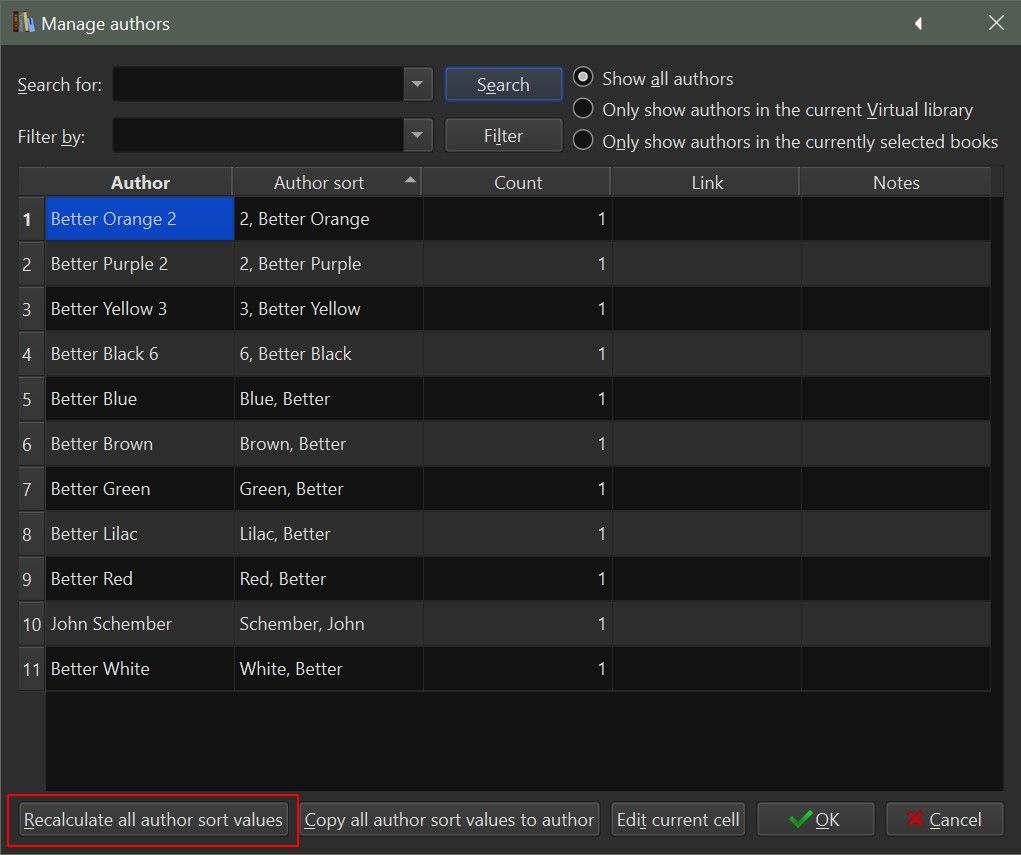
Task: Click the Count column header
Action: (517, 182)
